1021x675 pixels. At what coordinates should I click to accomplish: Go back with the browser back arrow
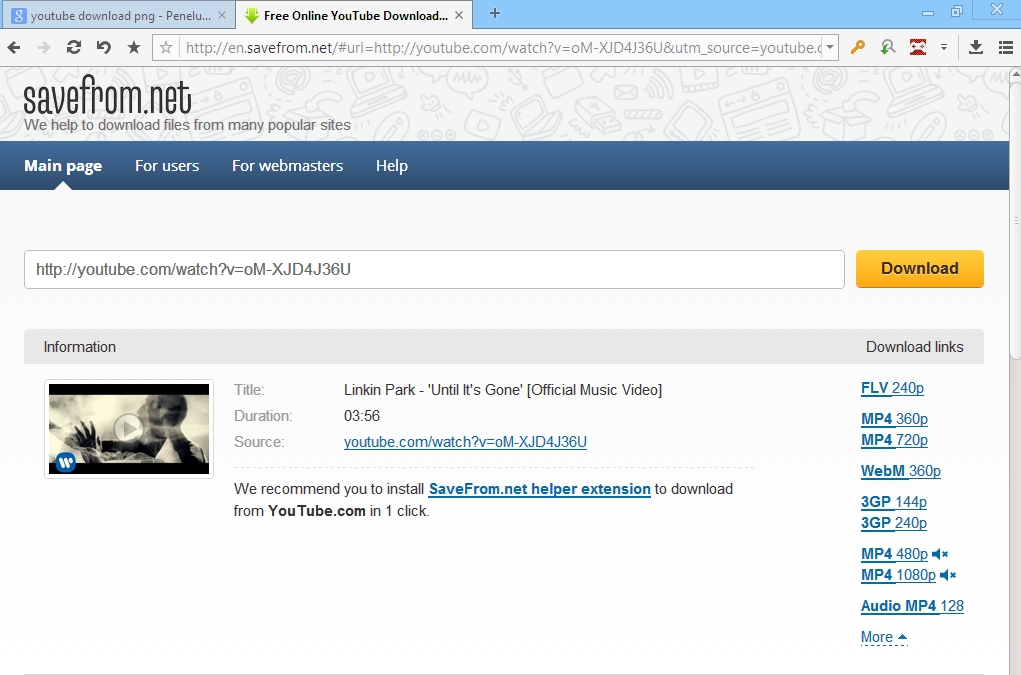tap(14, 48)
